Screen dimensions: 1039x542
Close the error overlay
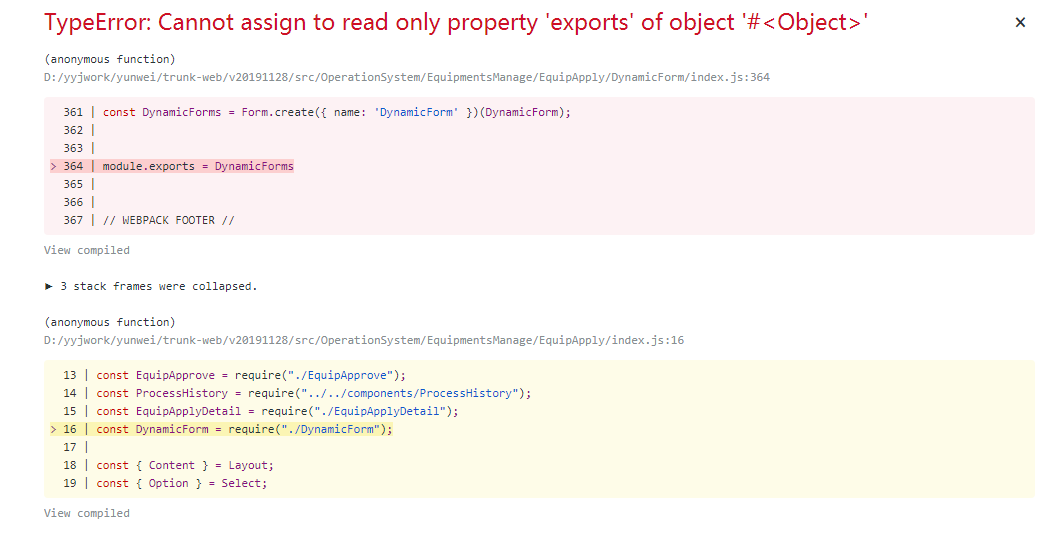(x=1020, y=22)
